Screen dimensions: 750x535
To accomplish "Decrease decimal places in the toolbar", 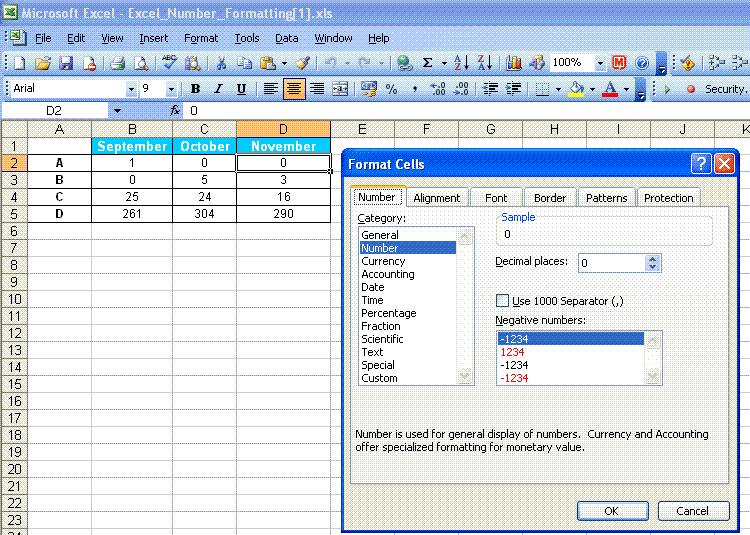I will click(461, 89).
